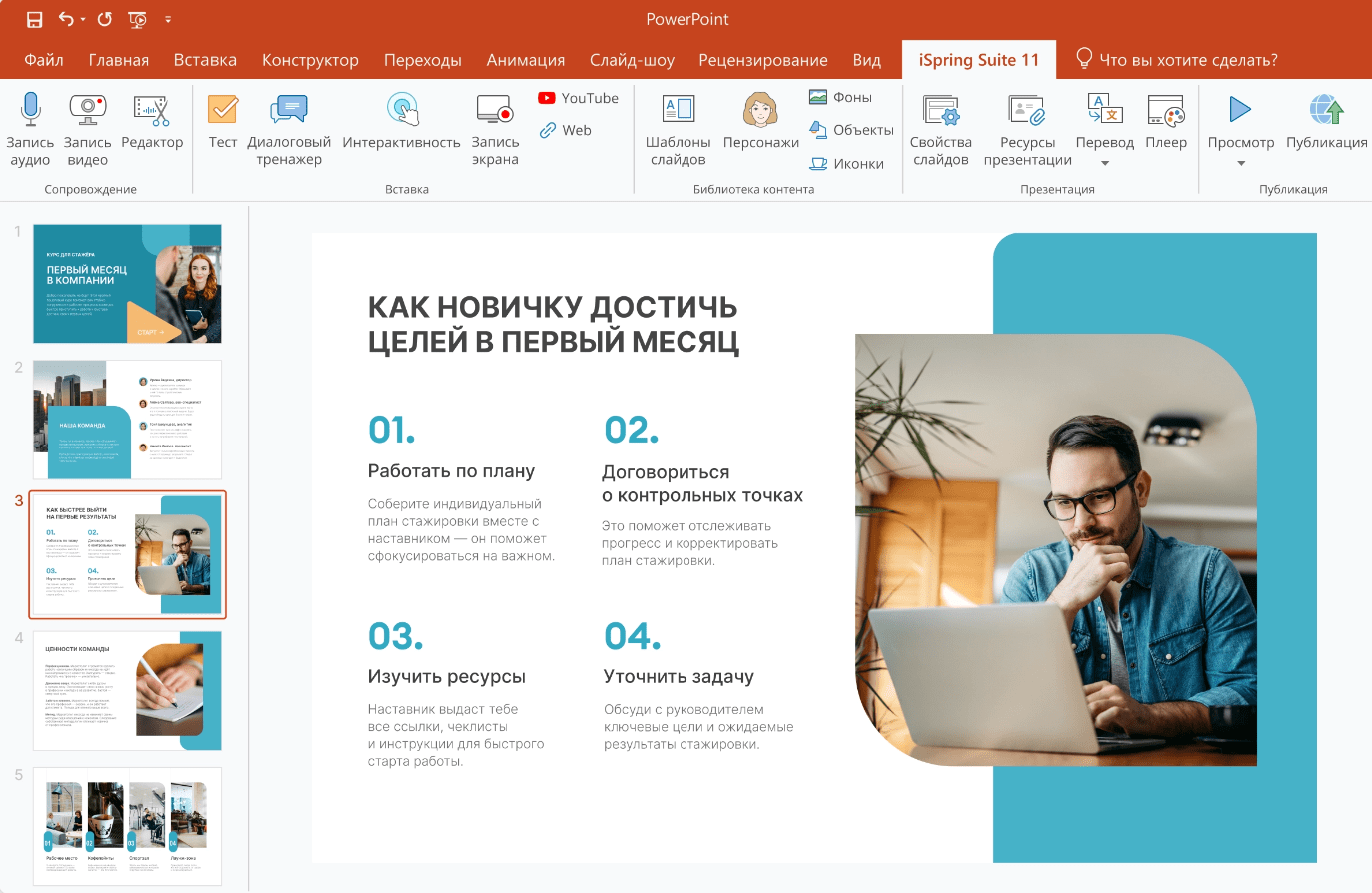This screenshot has width=1372, height=893.
Task: Insert Web object link
Action: (566, 130)
